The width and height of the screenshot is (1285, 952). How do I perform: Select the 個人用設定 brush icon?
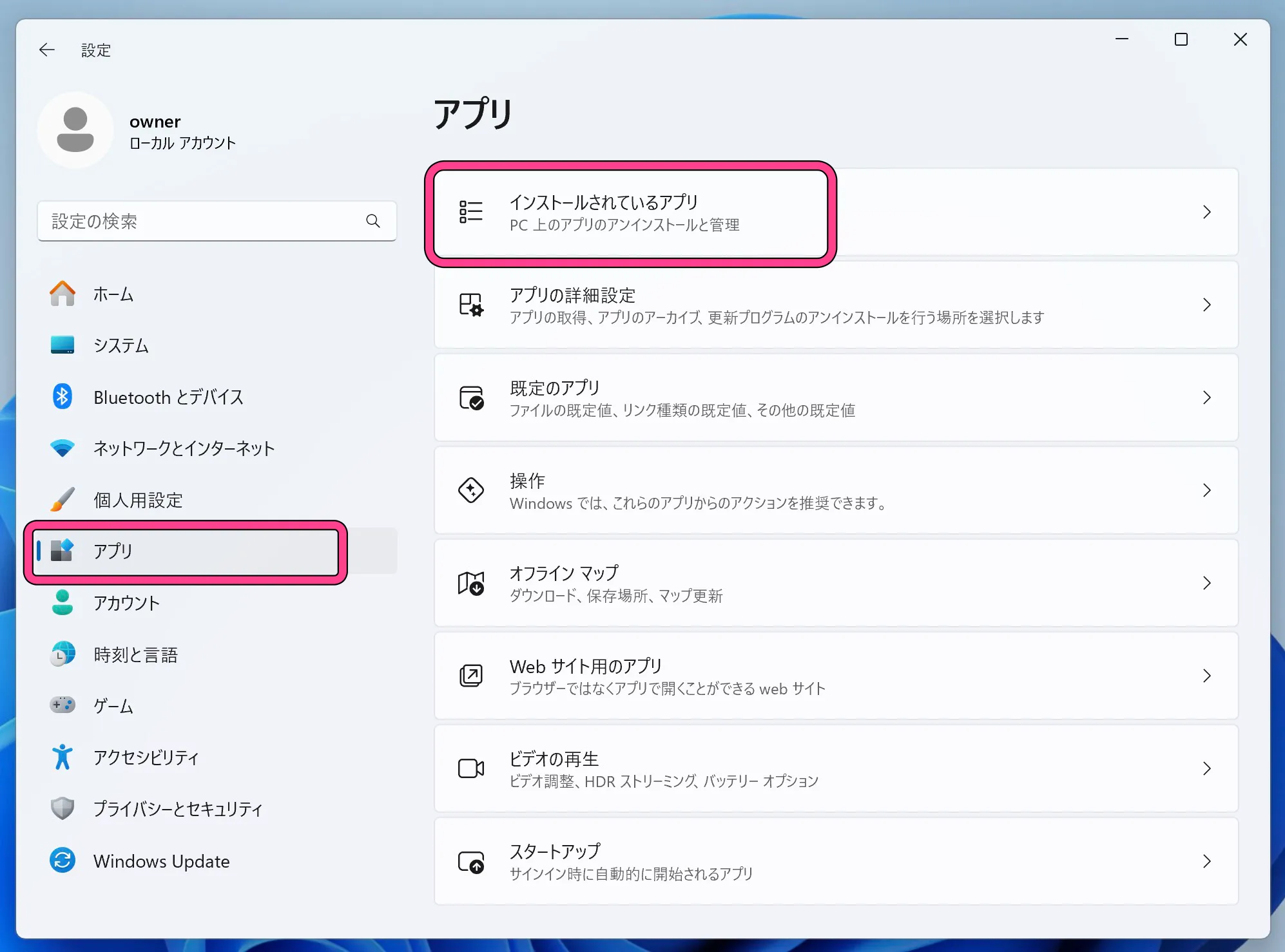(62, 500)
